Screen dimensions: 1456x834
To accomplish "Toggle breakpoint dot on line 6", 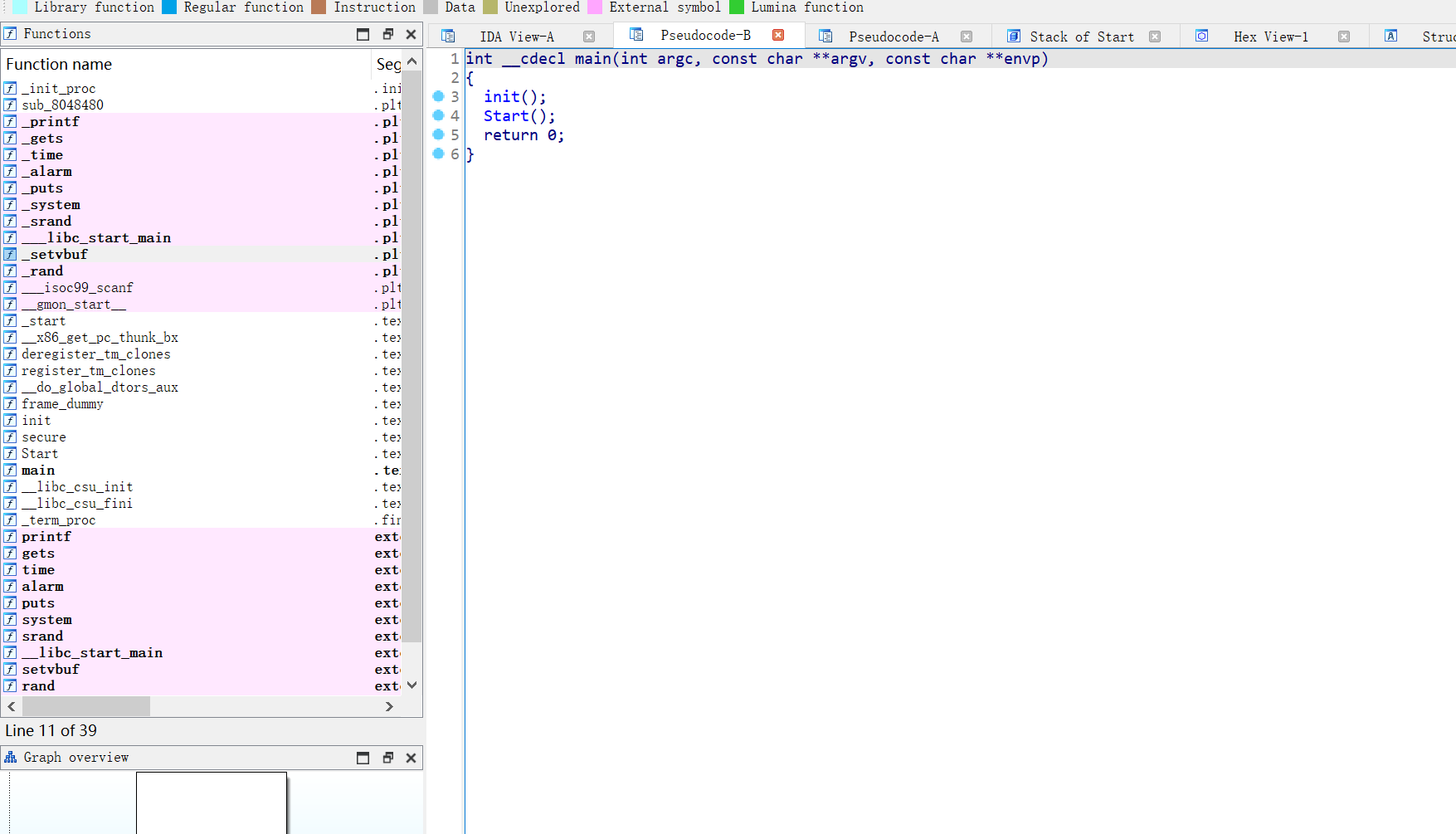I will click(x=439, y=154).
